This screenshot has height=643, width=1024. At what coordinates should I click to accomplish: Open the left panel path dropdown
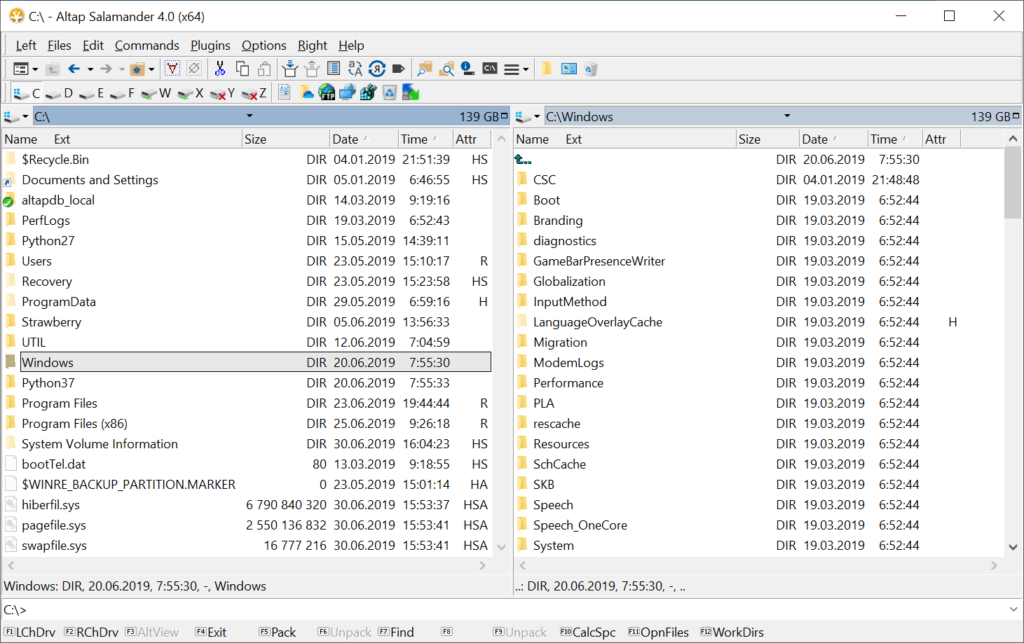tap(250, 115)
